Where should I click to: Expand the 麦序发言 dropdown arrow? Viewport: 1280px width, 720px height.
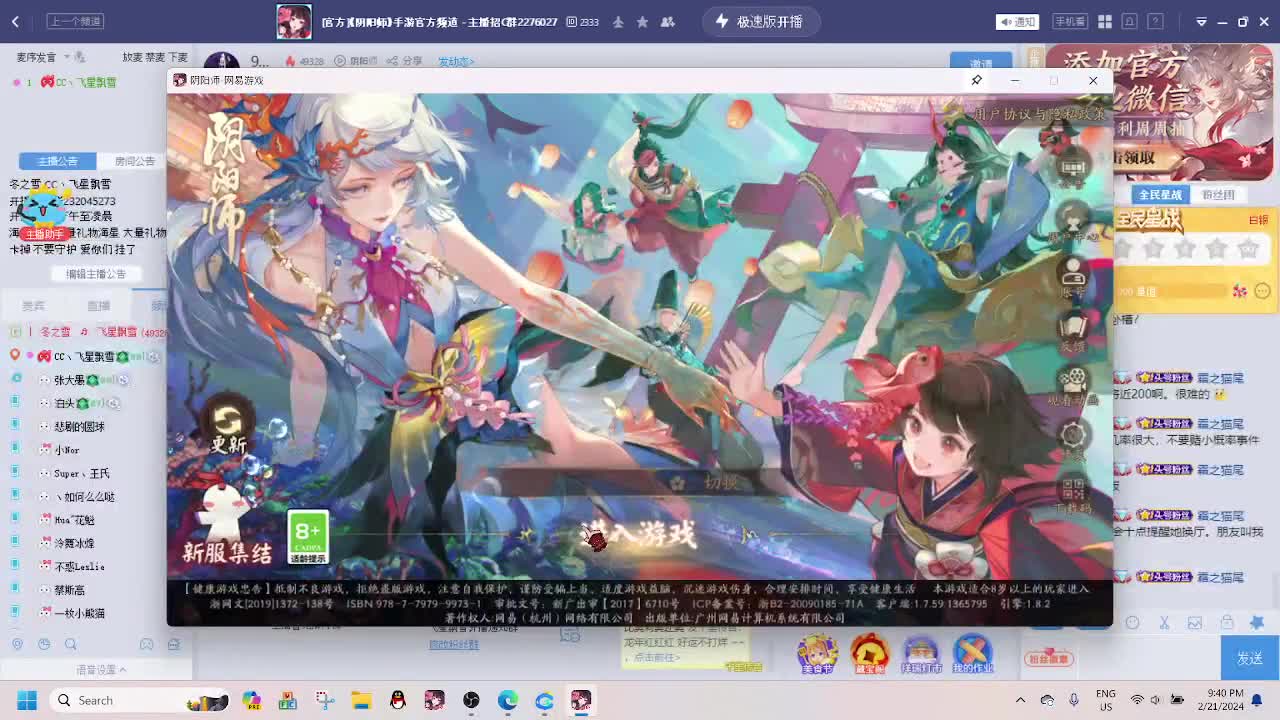click(67, 57)
